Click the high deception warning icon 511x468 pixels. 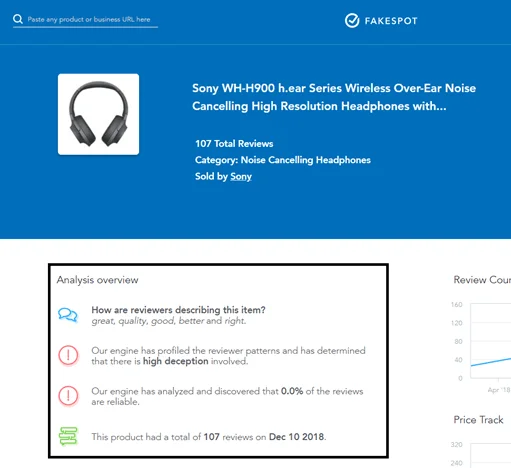point(68,355)
